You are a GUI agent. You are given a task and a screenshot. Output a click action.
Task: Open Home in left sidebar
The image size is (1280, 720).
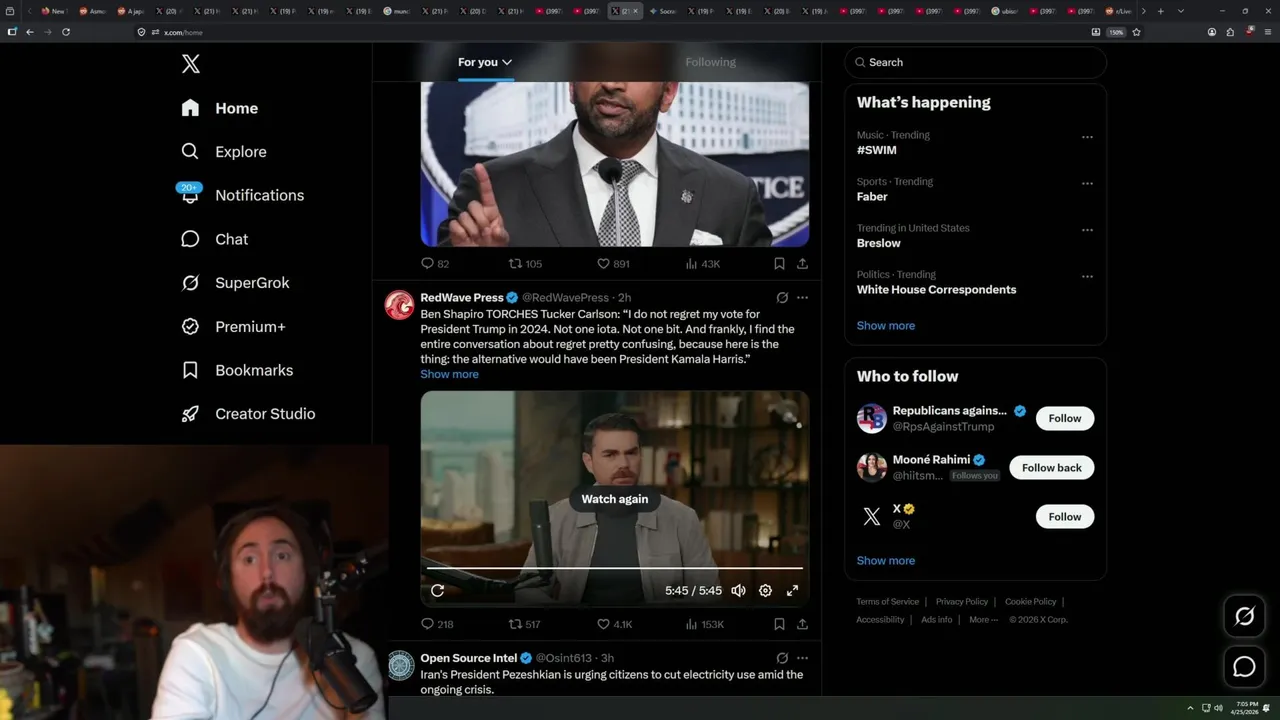tap(220, 108)
